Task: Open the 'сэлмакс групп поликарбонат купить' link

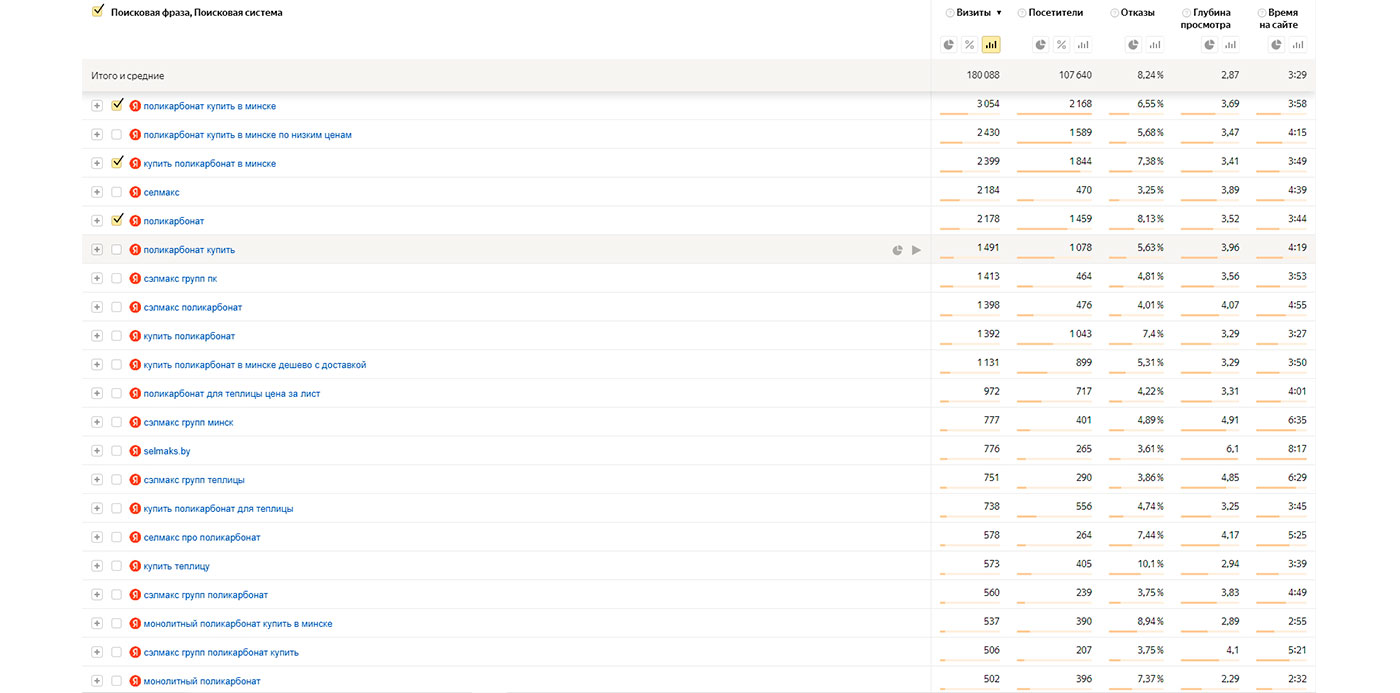Action: click(x=221, y=652)
